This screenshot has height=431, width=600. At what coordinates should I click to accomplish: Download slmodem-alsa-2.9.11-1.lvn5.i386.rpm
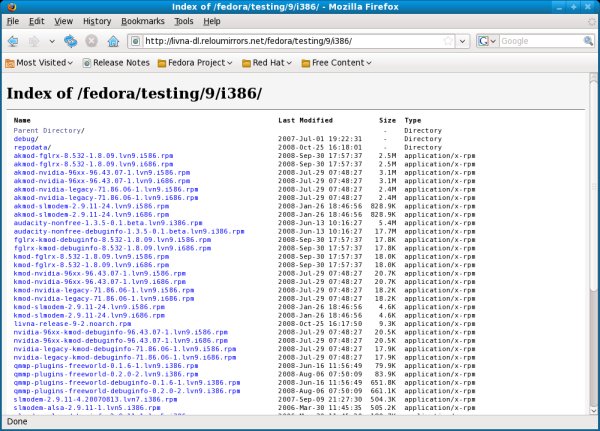[x=87, y=408]
